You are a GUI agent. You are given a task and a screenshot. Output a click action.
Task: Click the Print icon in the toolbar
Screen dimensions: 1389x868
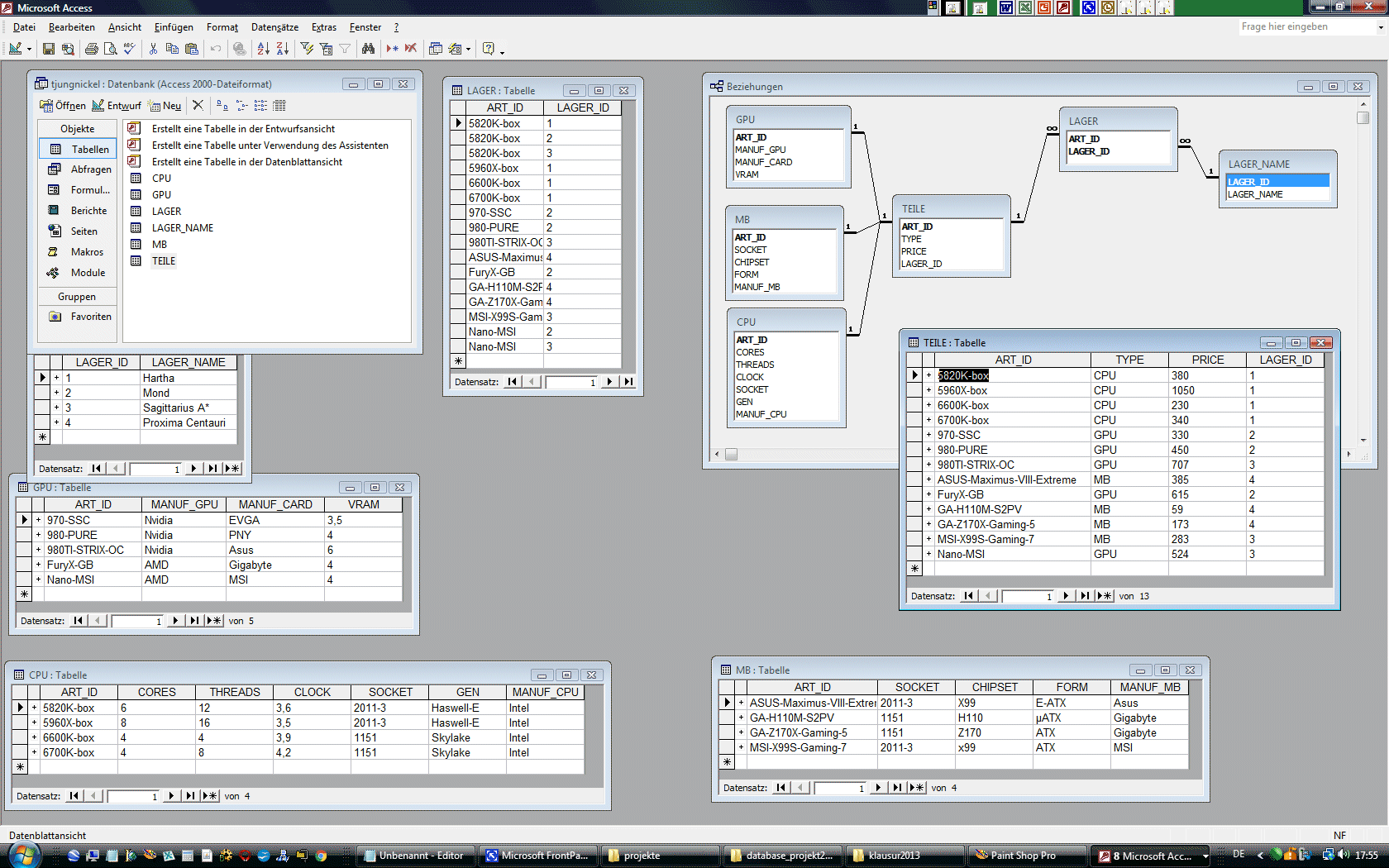point(92,49)
